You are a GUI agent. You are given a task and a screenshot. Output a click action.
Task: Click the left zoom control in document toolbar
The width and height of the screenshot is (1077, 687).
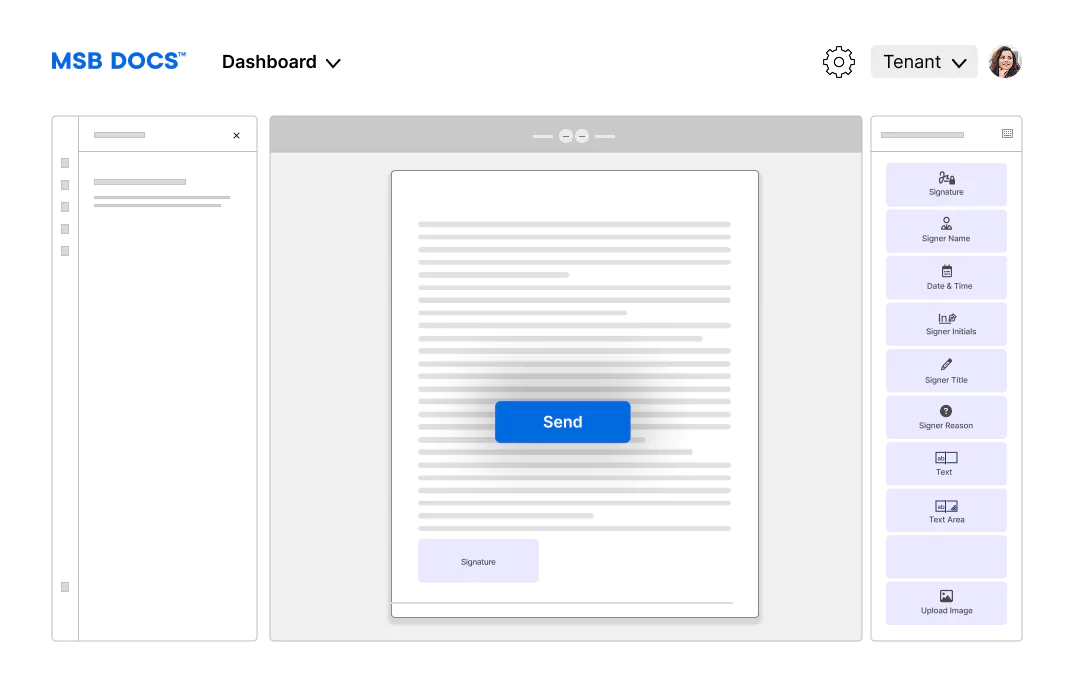click(x=565, y=136)
